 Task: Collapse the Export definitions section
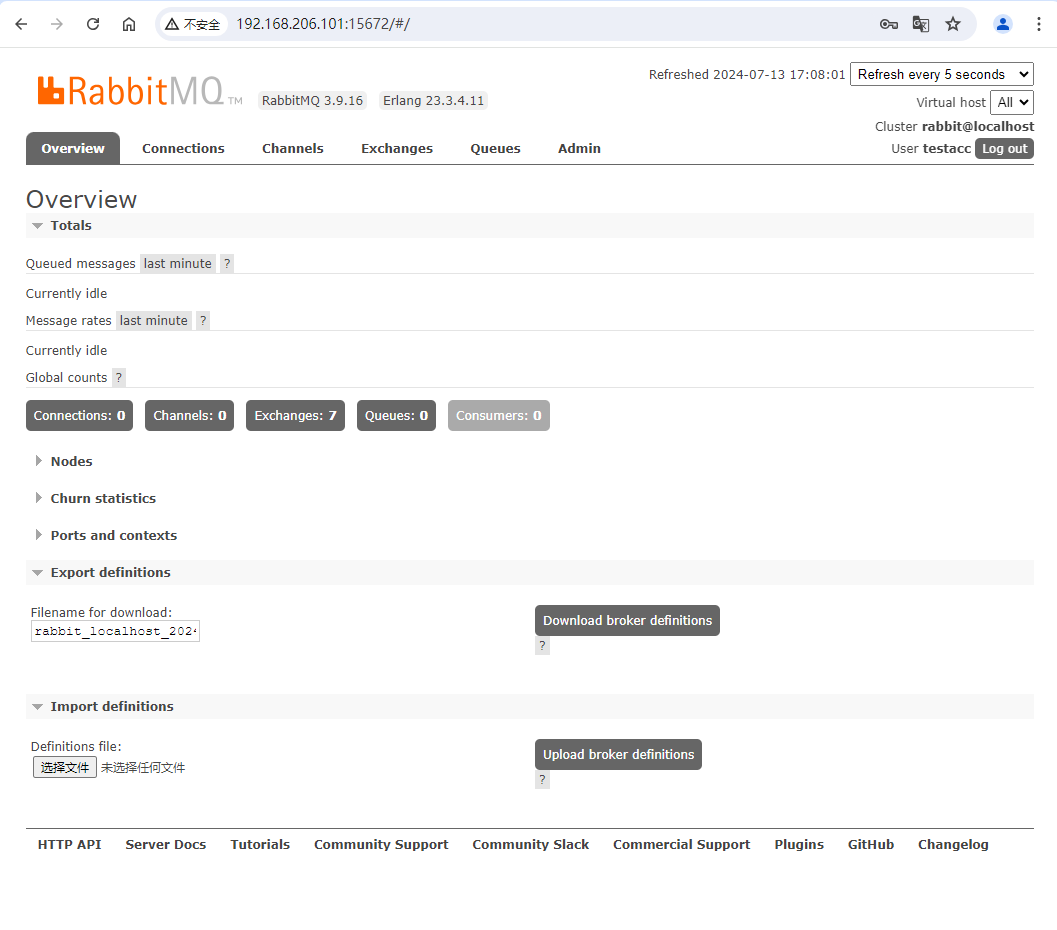tap(110, 572)
